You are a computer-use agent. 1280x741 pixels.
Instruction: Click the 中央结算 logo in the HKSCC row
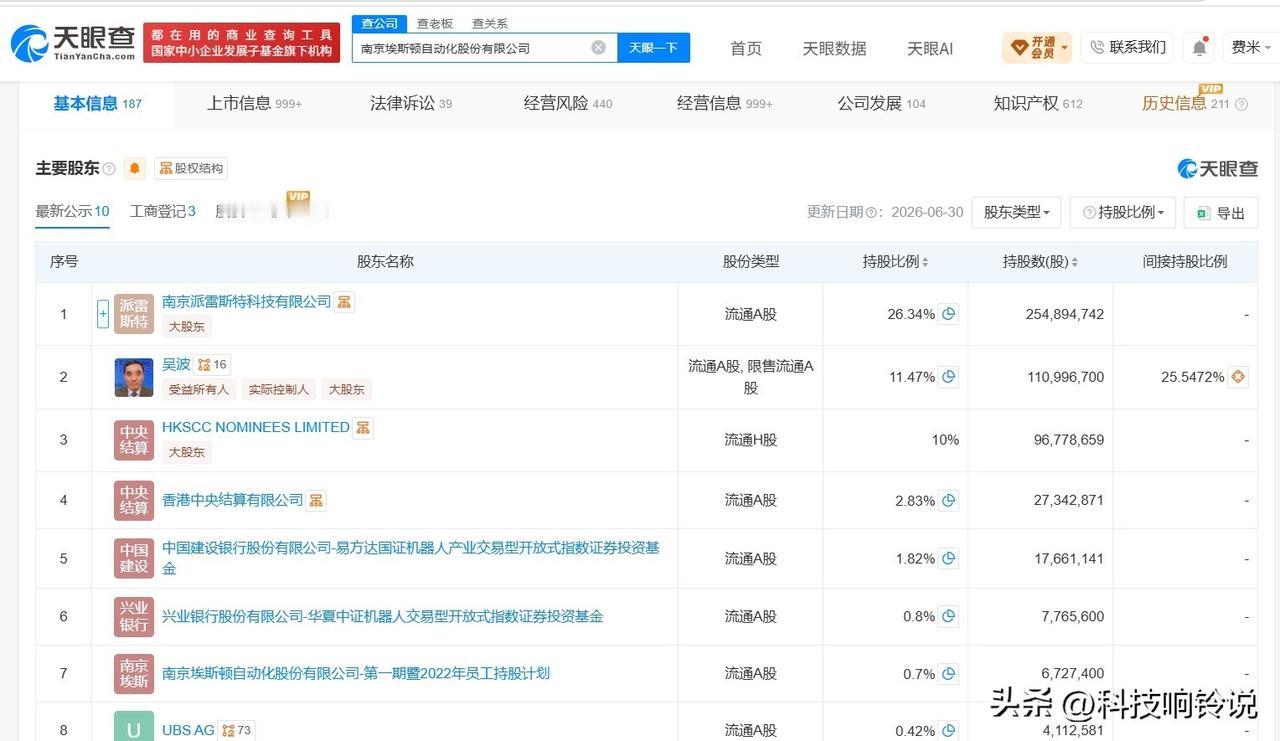point(134,440)
